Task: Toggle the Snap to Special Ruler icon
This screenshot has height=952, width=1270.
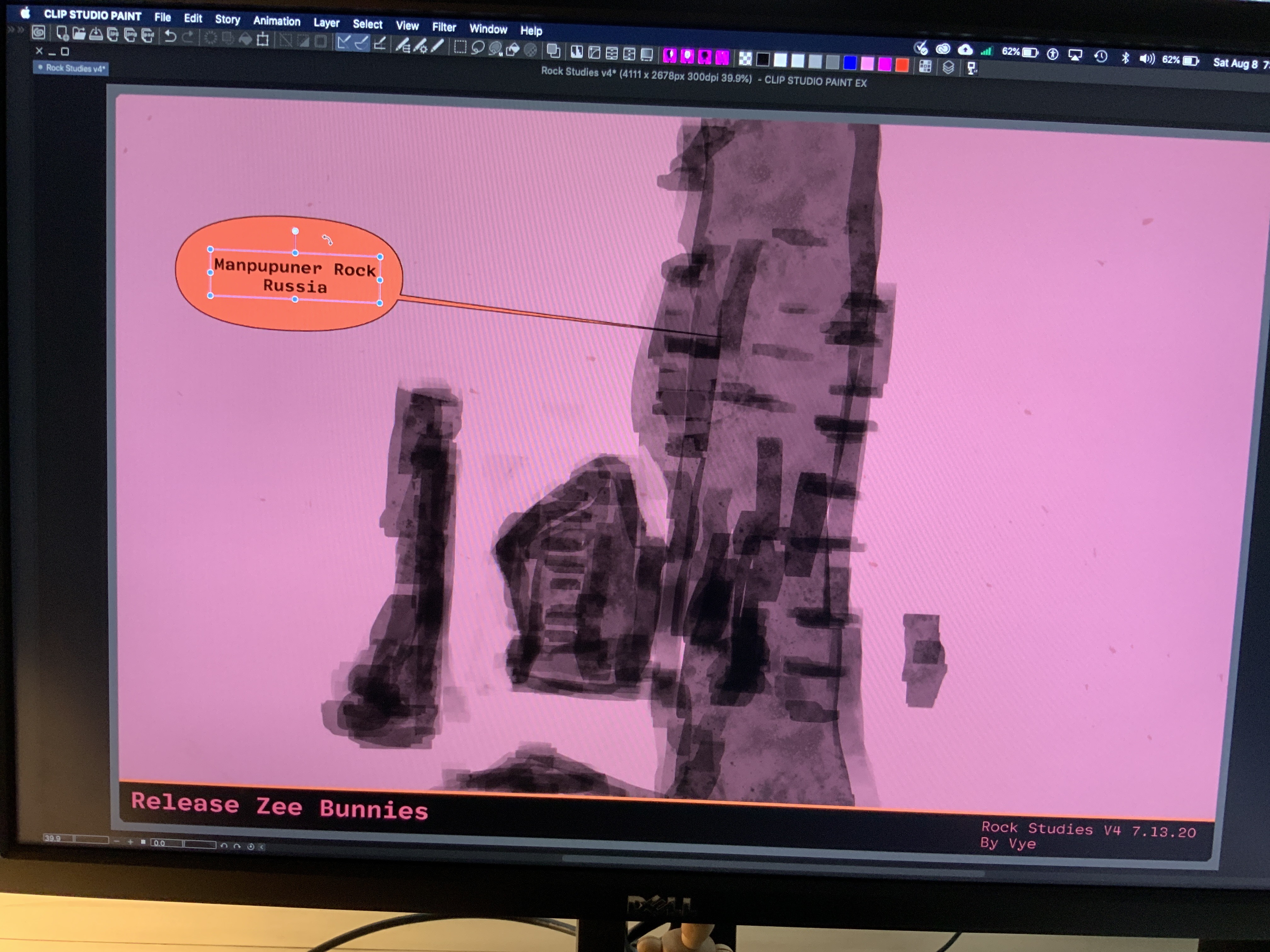Action: (362, 43)
